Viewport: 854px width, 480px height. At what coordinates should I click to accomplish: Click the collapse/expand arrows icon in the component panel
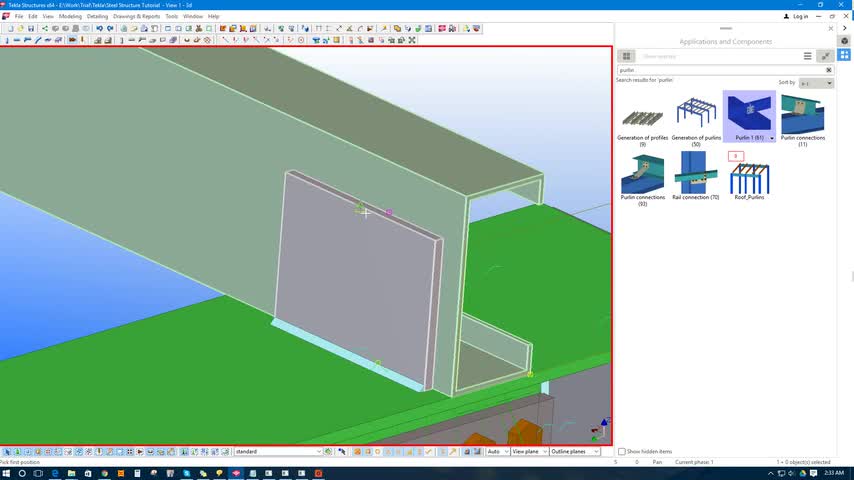pos(826,56)
